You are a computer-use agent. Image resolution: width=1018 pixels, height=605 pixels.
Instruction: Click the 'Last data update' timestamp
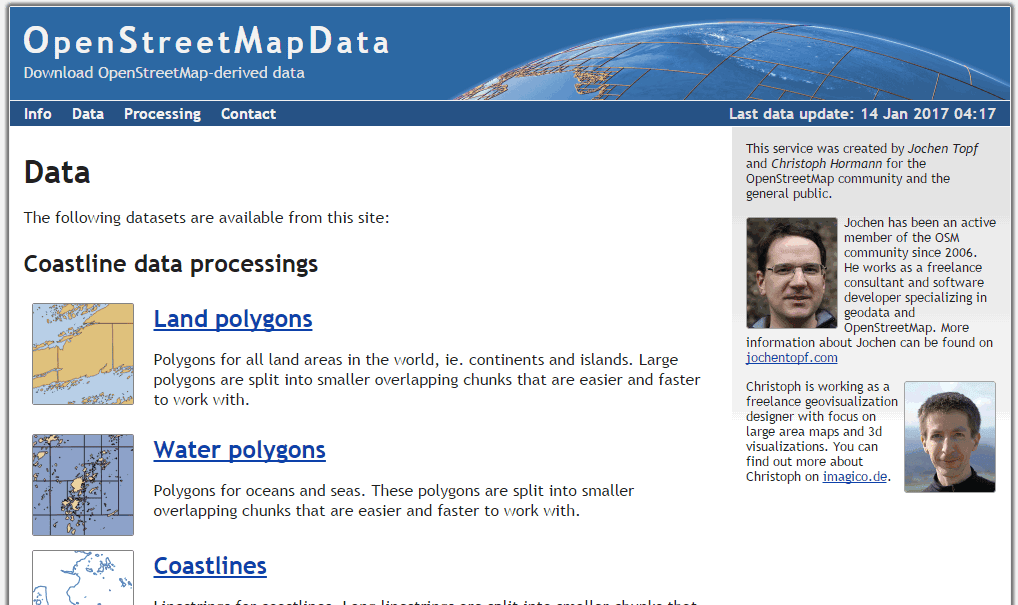(x=862, y=114)
